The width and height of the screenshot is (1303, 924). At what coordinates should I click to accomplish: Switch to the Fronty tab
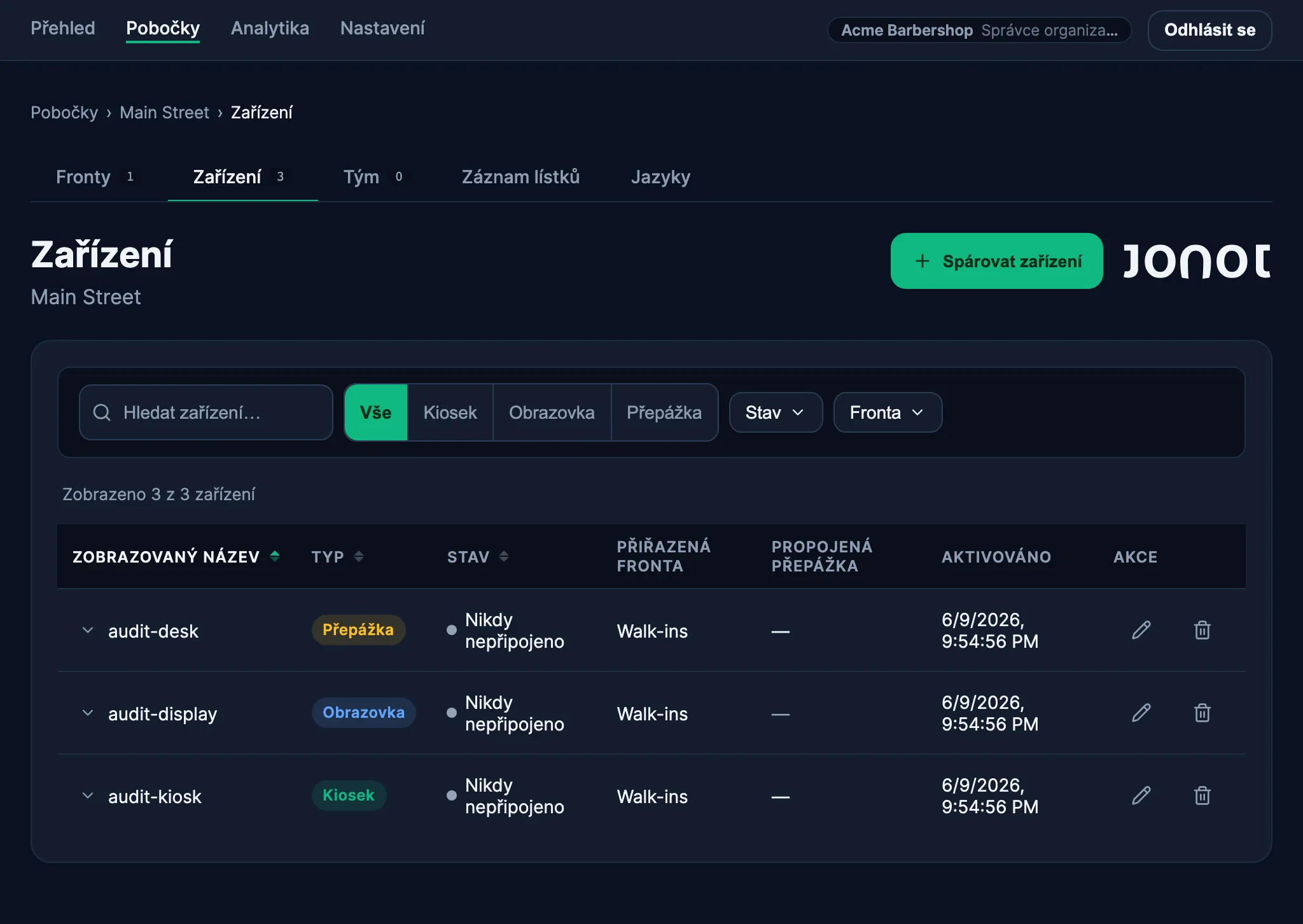click(x=95, y=177)
